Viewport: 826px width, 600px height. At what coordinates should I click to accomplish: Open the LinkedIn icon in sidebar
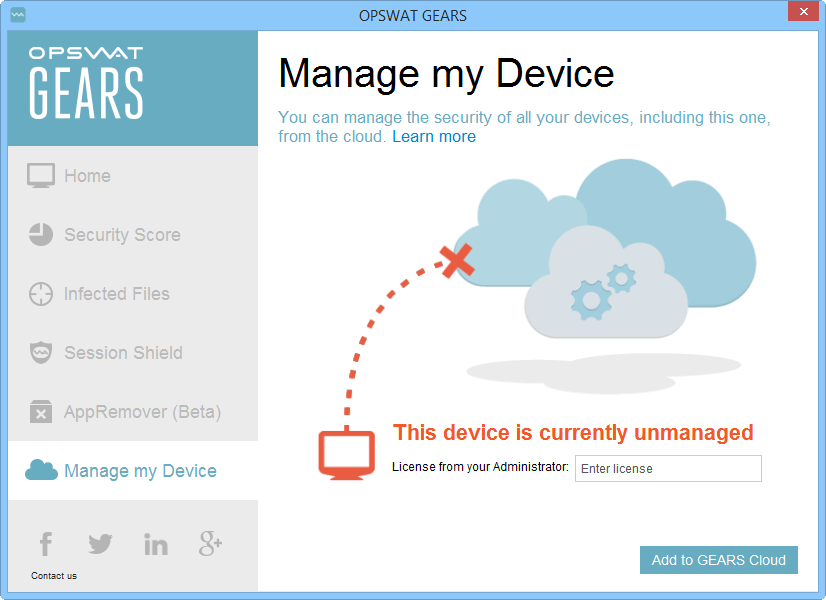156,544
